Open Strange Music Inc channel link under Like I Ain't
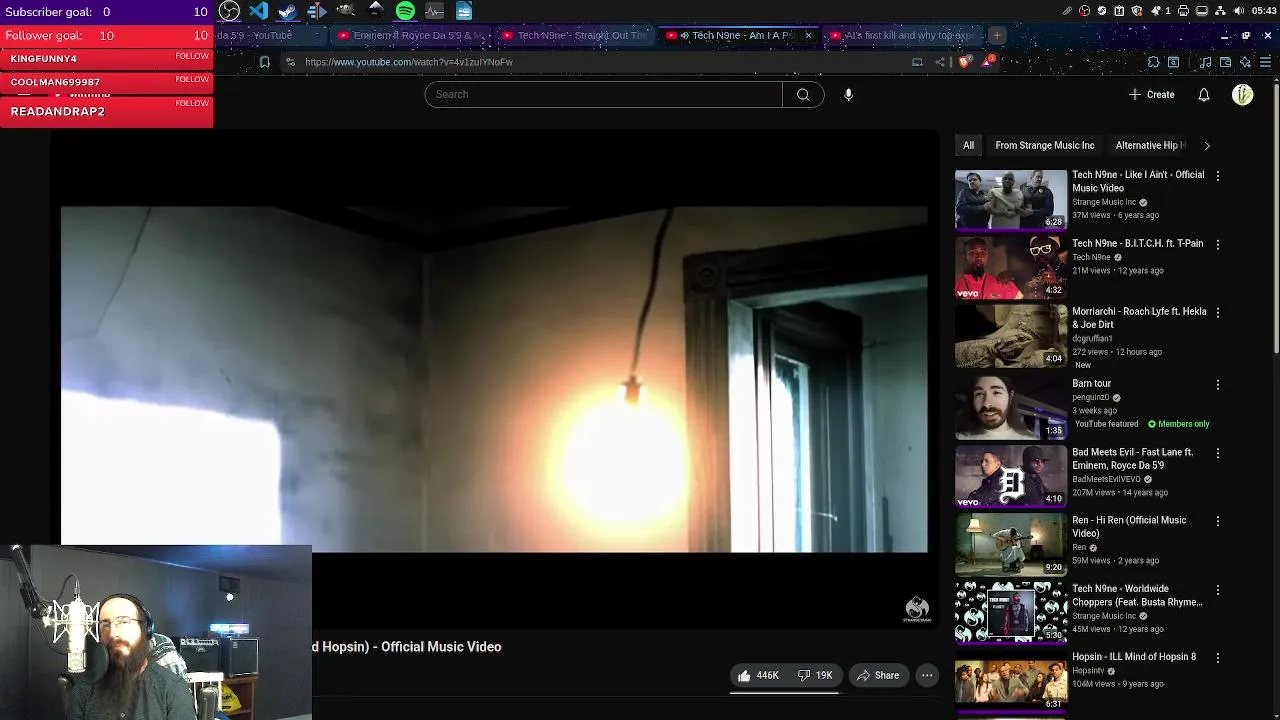 tap(1104, 202)
